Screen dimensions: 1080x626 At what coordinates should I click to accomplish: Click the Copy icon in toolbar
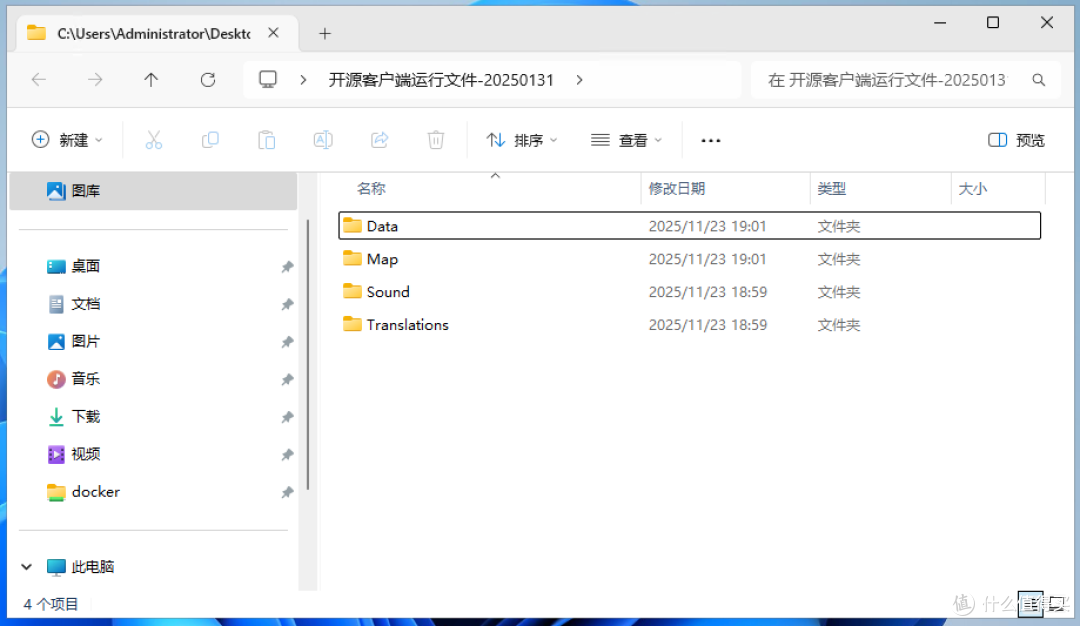pyautogui.click(x=210, y=140)
